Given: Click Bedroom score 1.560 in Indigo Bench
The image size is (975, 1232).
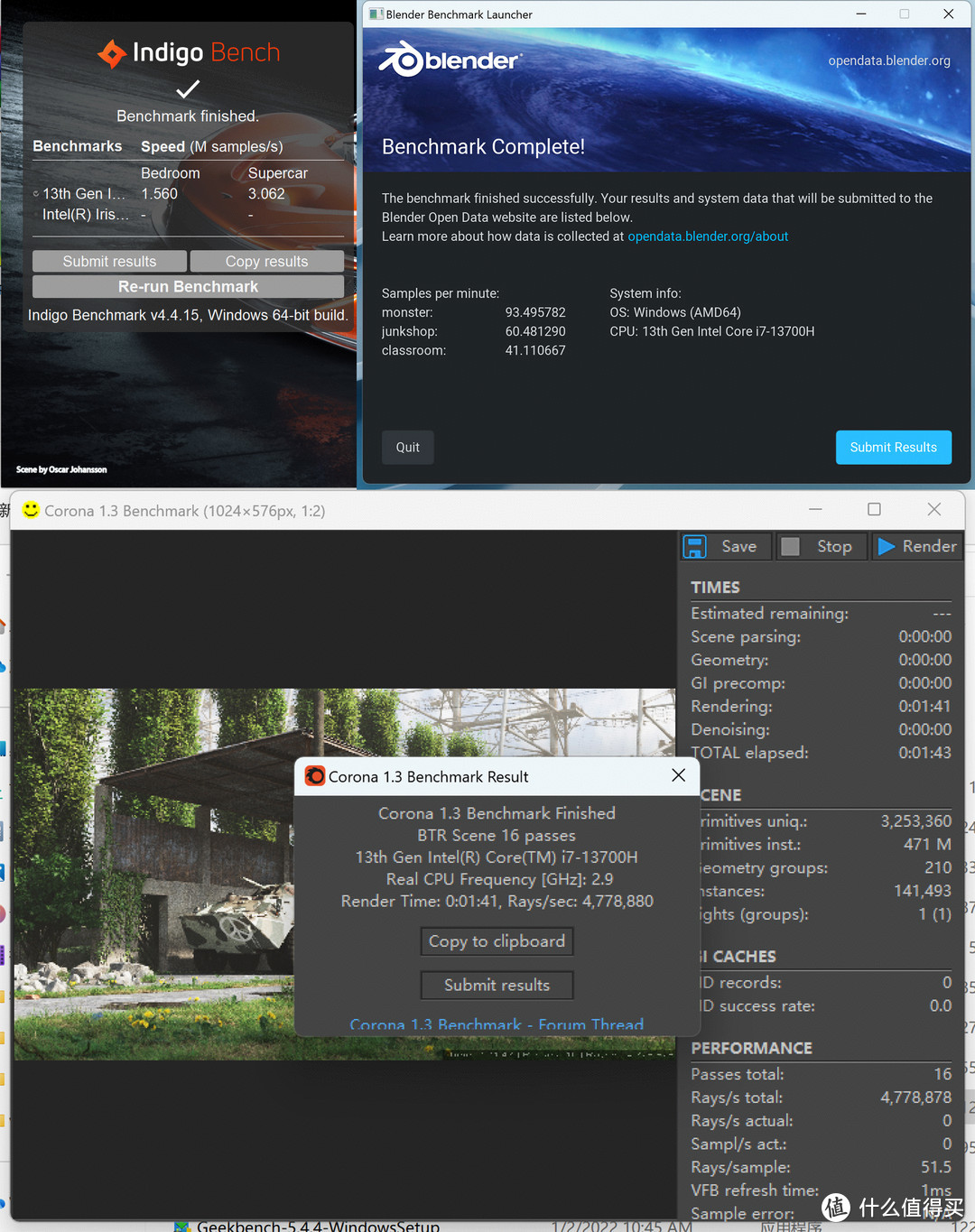Looking at the screenshot, I should click(x=159, y=194).
